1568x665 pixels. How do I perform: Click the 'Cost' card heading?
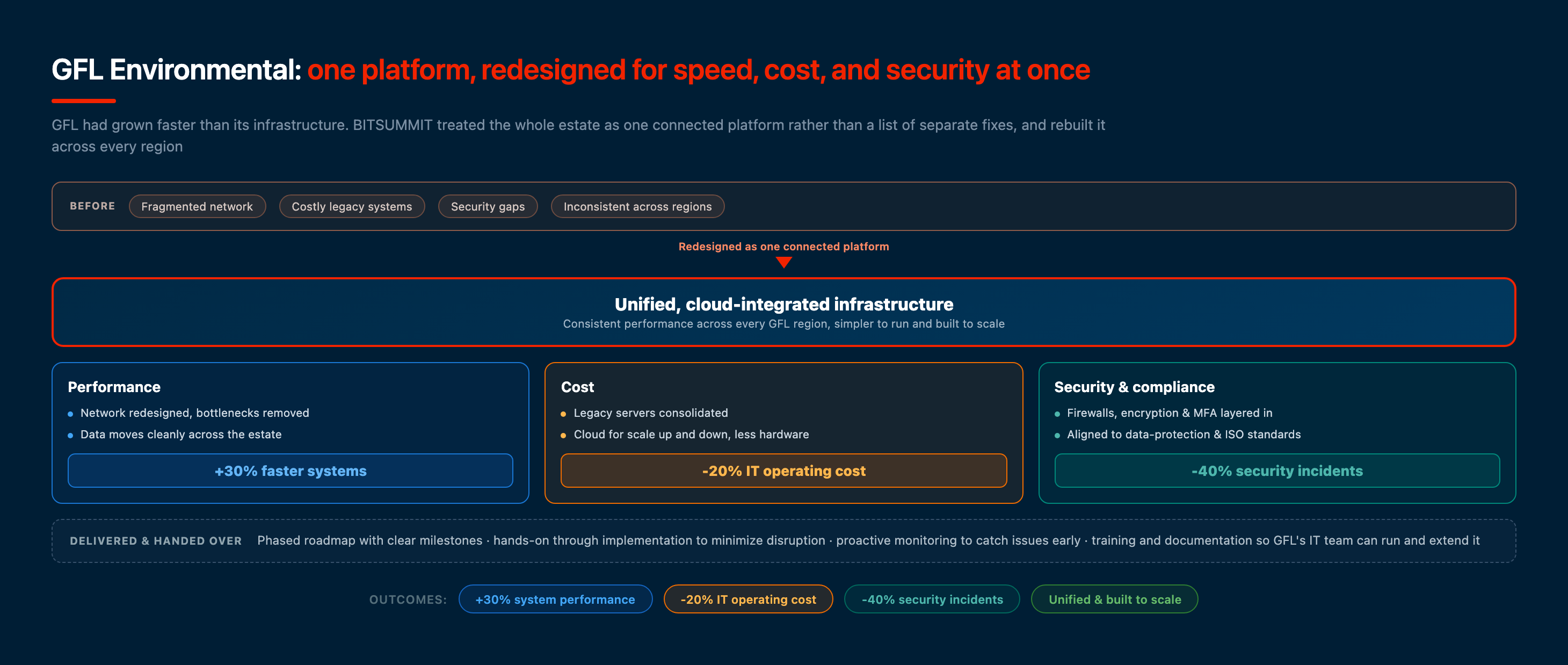pyautogui.click(x=578, y=387)
